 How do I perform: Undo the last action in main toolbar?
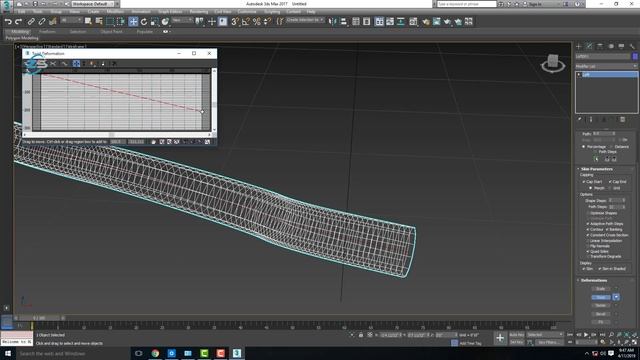tap(8, 22)
